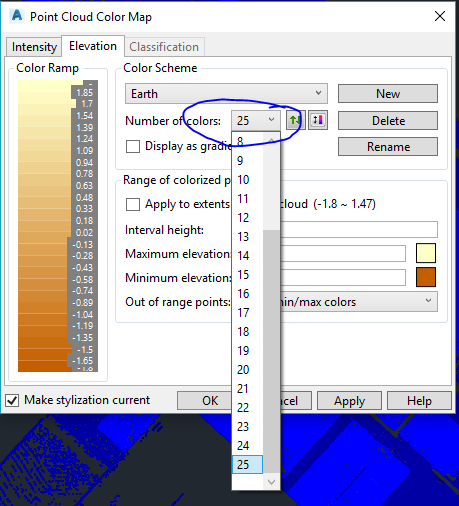Open the Earth color scheme dropdown
The height and width of the screenshot is (506, 459).
[226, 93]
